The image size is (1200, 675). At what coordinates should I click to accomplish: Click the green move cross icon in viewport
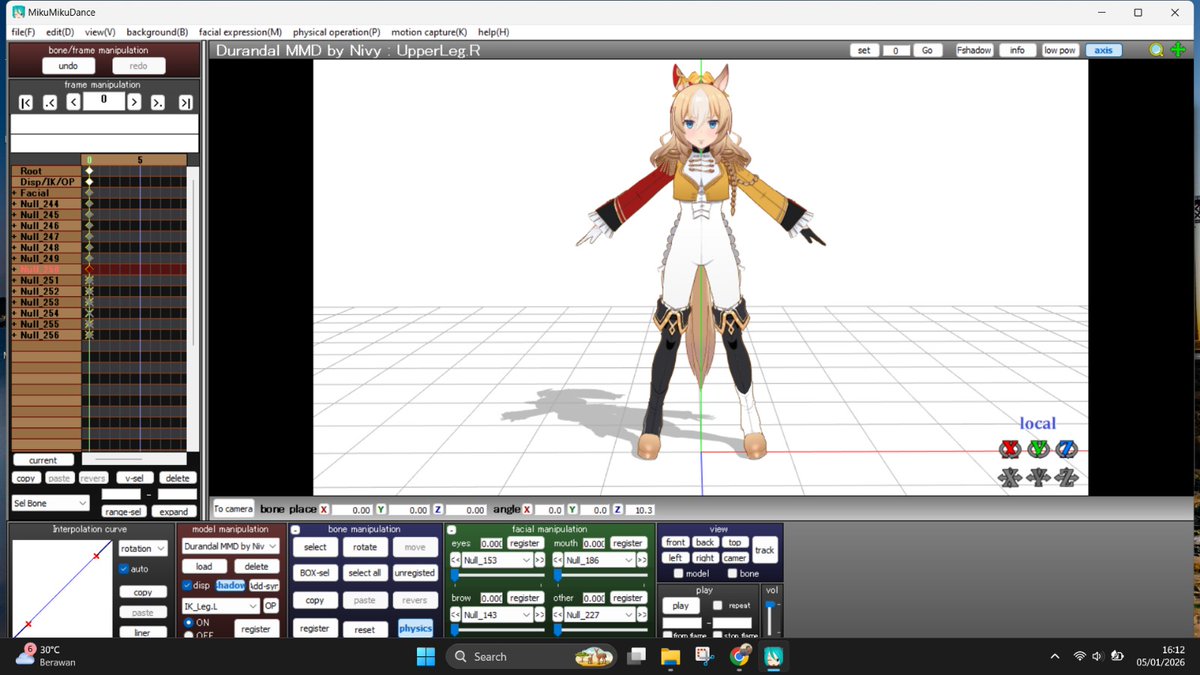pyautogui.click(x=1177, y=50)
